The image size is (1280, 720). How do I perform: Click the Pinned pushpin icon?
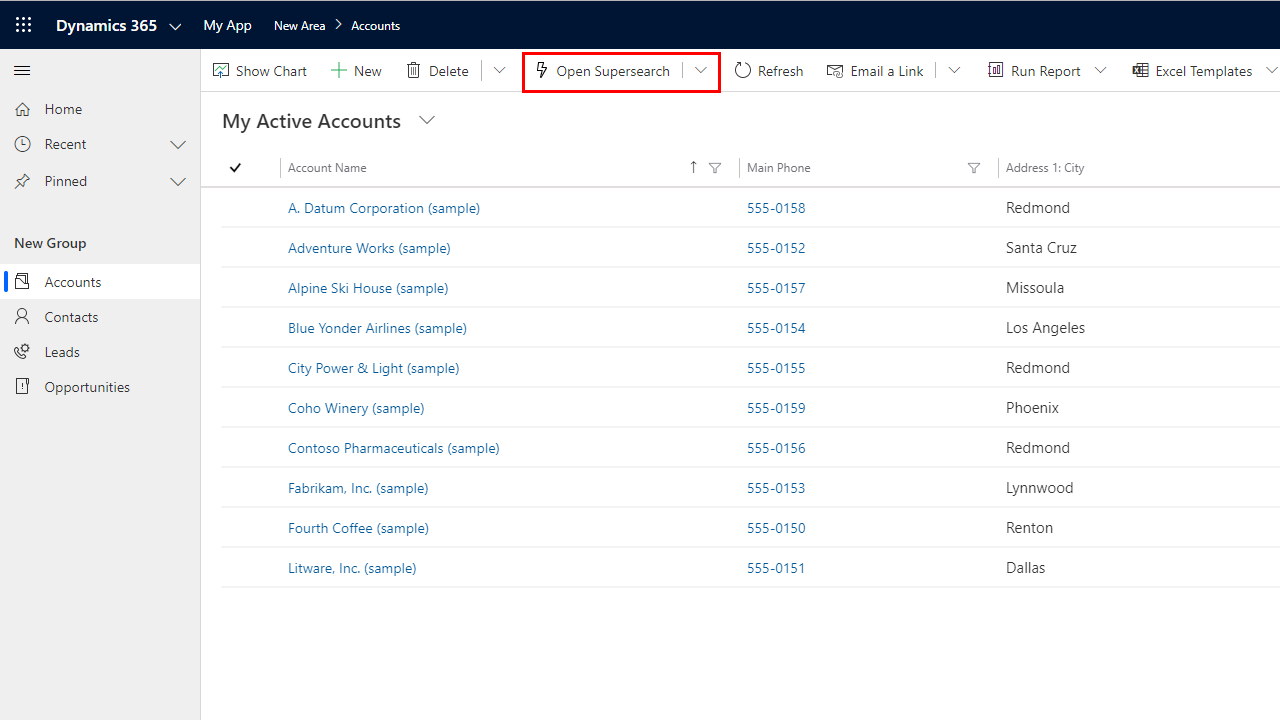(22, 181)
